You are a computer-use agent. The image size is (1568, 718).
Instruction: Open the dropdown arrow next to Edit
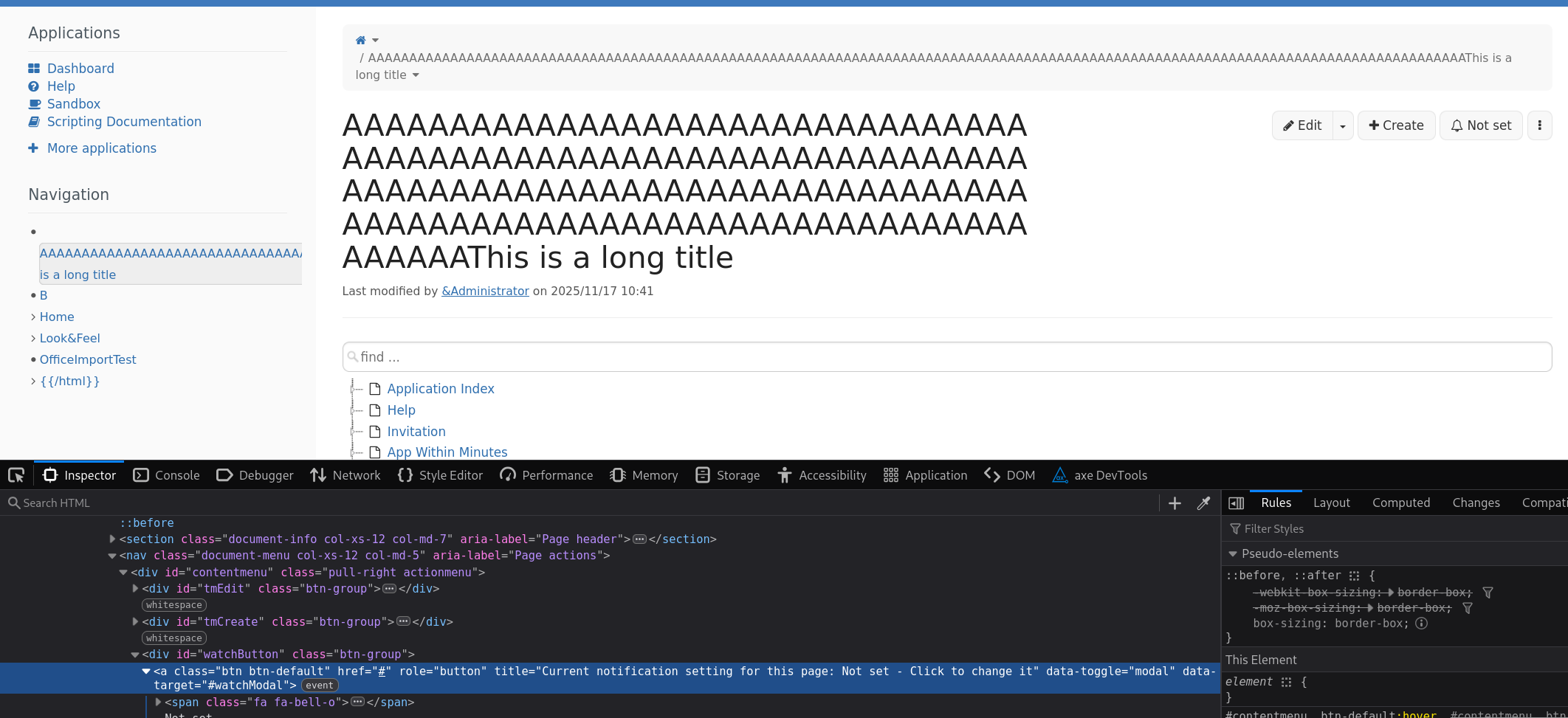pos(1342,126)
